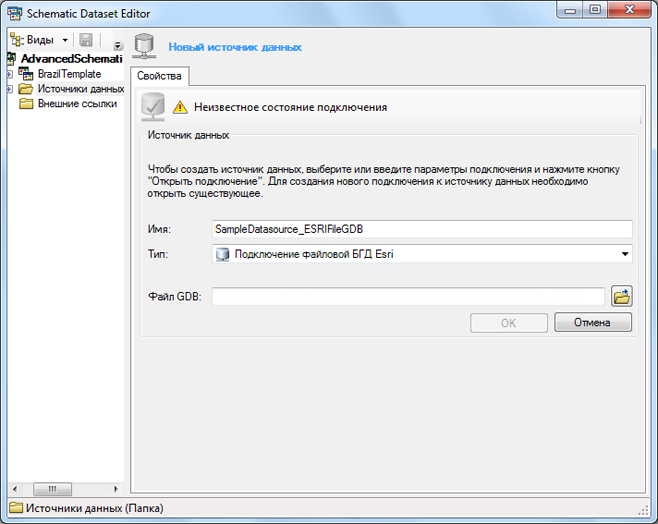Image resolution: width=658 pixels, height=524 pixels.
Task: Select the Источники данных folder icon
Action: click(x=26, y=89)
